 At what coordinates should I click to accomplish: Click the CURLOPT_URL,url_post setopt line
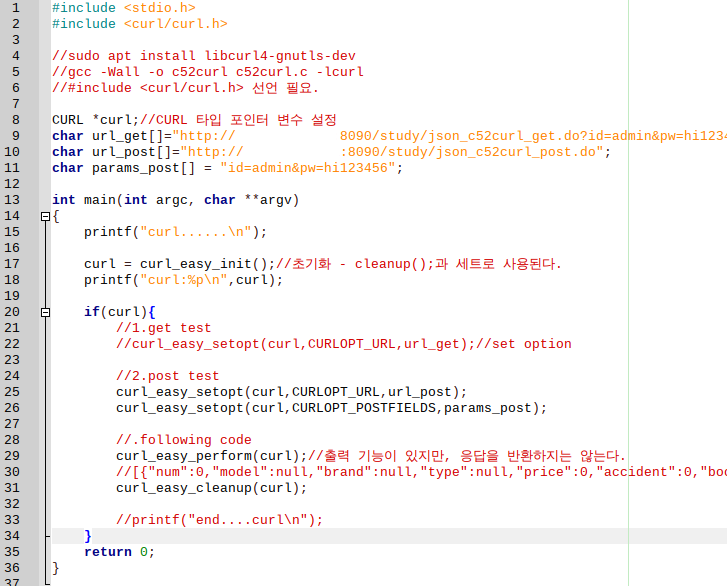(292, 392)
